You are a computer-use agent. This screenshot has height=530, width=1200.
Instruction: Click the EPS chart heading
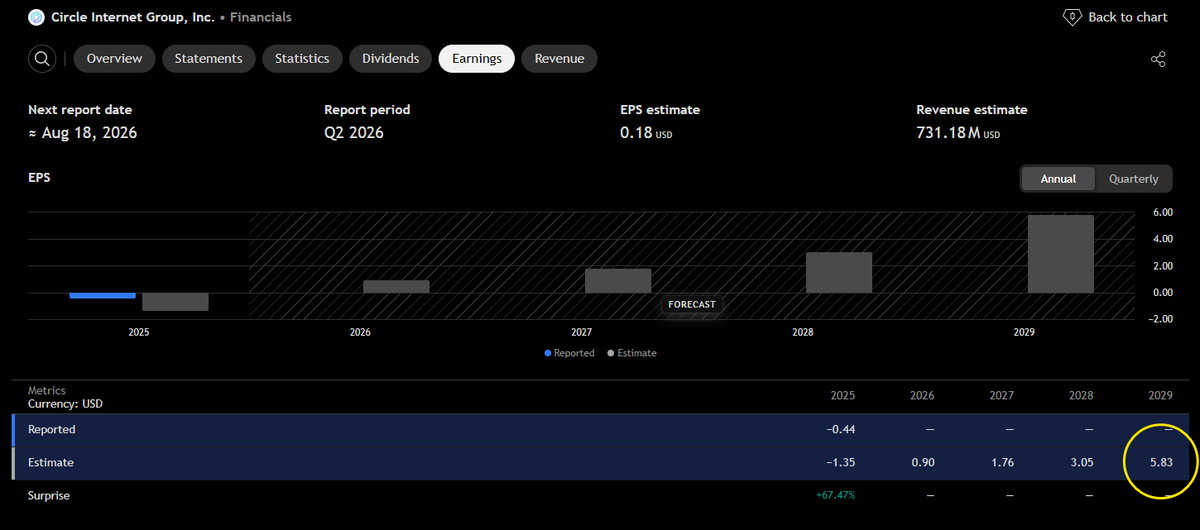tap(39, 177)
